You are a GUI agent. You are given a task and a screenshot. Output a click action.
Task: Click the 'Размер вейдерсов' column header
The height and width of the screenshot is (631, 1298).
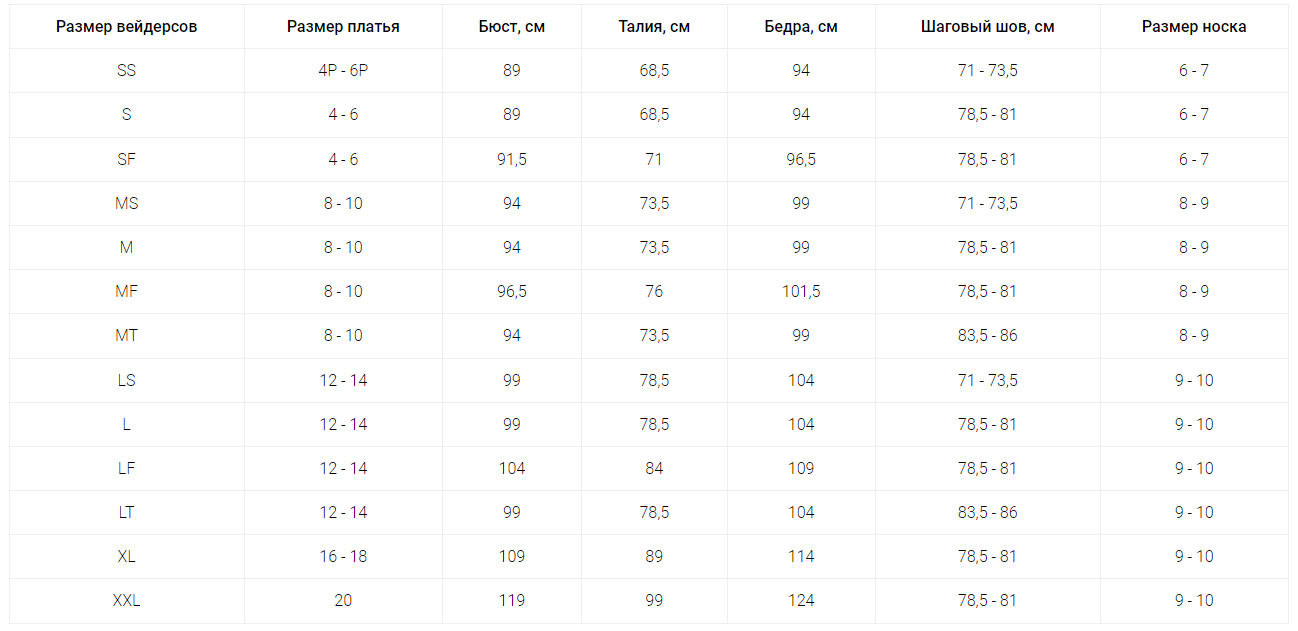point(126,27)
